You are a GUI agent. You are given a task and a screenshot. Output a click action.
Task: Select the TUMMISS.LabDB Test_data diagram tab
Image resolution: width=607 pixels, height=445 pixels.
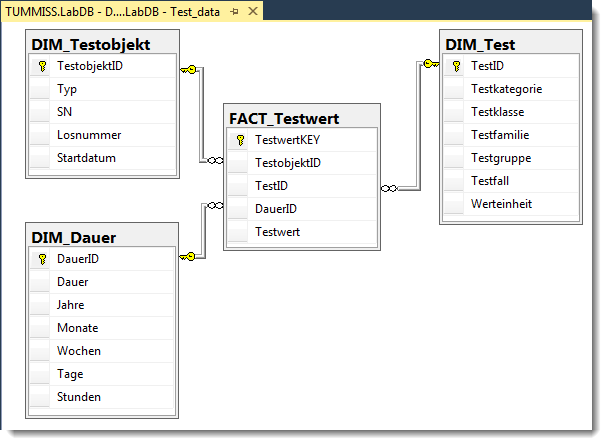(132, 11)
